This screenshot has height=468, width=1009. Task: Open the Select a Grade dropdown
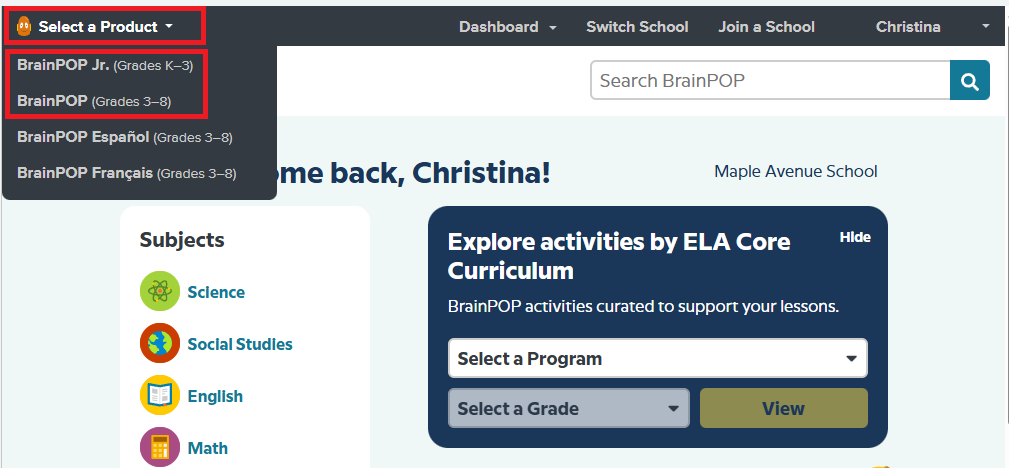(568, 408)
